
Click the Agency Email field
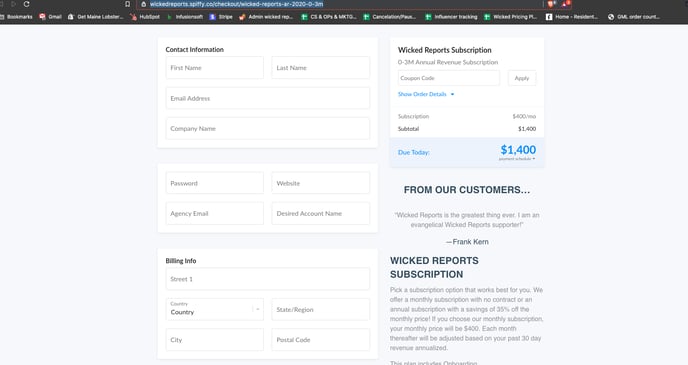point(215,213)
